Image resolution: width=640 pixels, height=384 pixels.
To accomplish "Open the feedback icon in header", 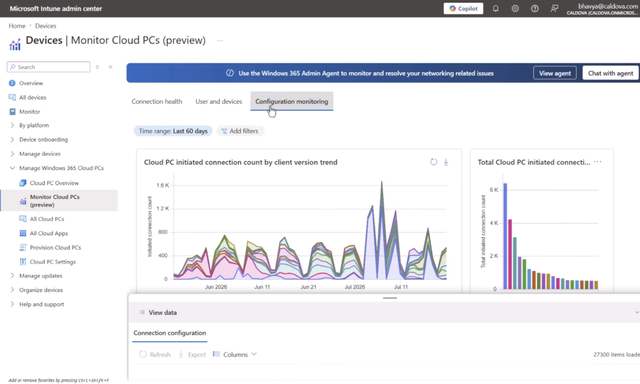I will (554, 9).
